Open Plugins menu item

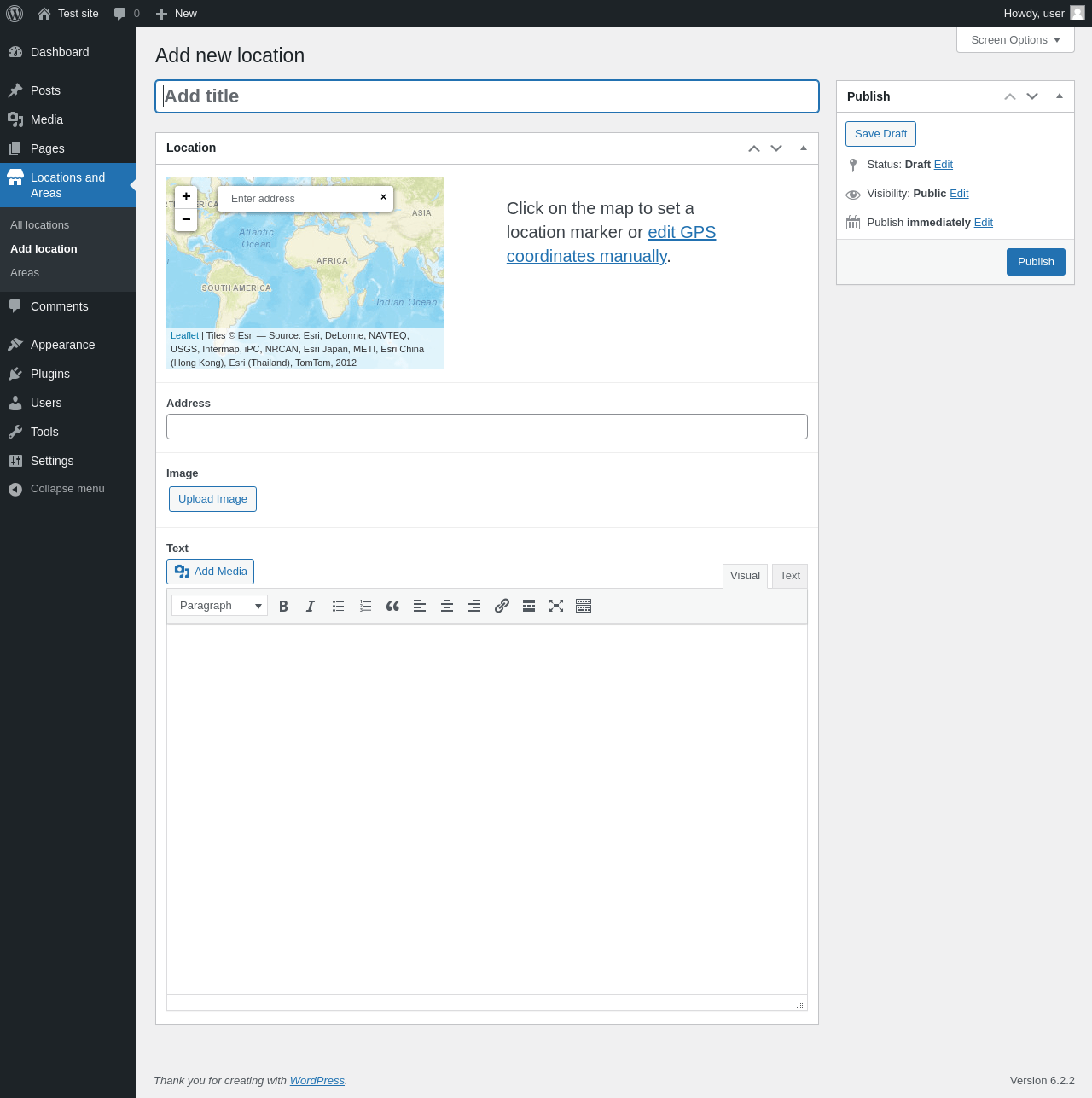pos(68,374)
